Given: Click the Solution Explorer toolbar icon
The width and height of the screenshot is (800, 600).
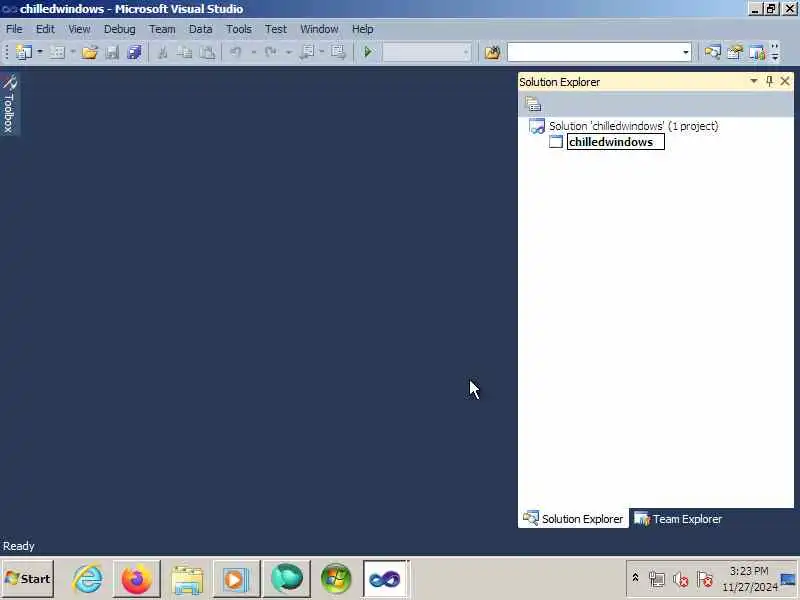Looking at the screenshot, I should pos(712,52).
